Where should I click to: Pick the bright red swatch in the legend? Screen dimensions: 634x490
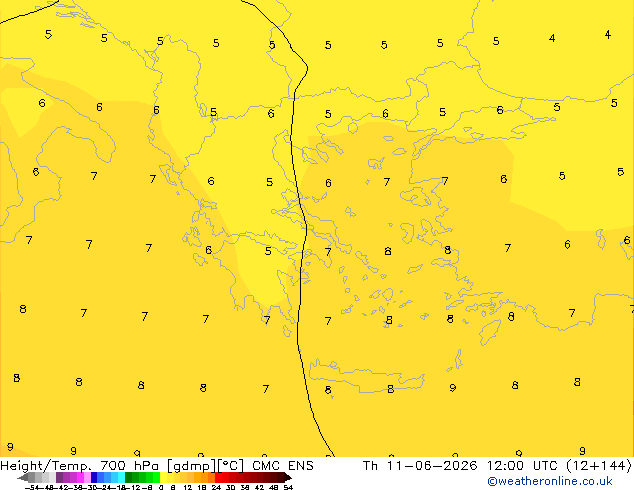click(x=218, y=477)
